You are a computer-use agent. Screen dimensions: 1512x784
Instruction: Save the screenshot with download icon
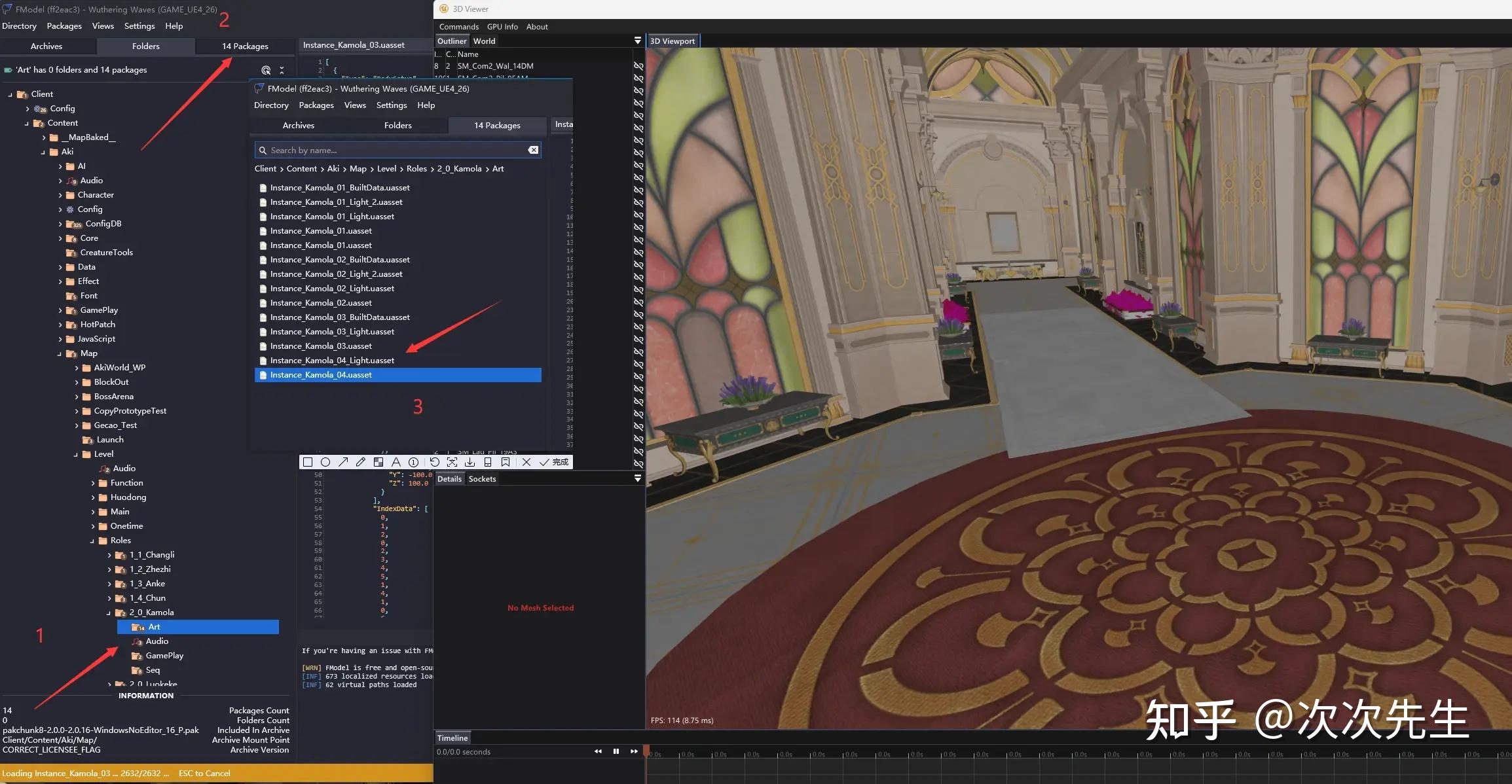coord(470,462)
